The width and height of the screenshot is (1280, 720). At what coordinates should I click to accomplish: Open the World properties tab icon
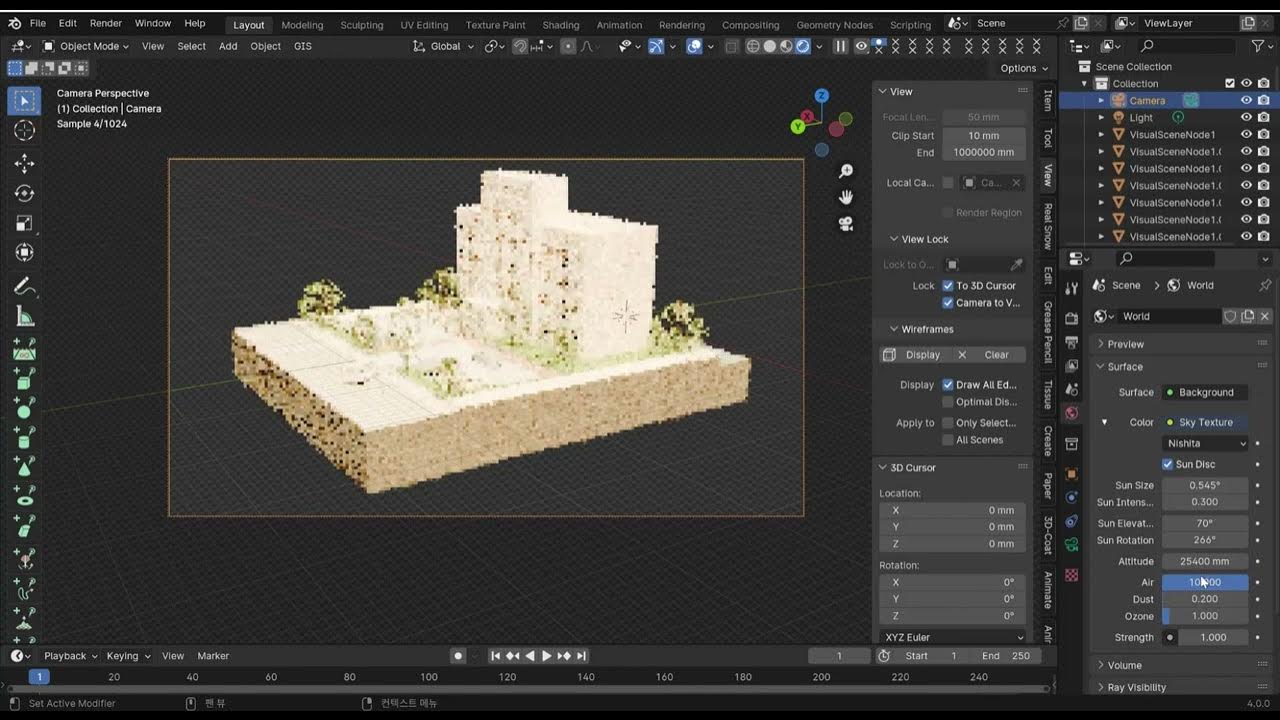(1072, 413)
